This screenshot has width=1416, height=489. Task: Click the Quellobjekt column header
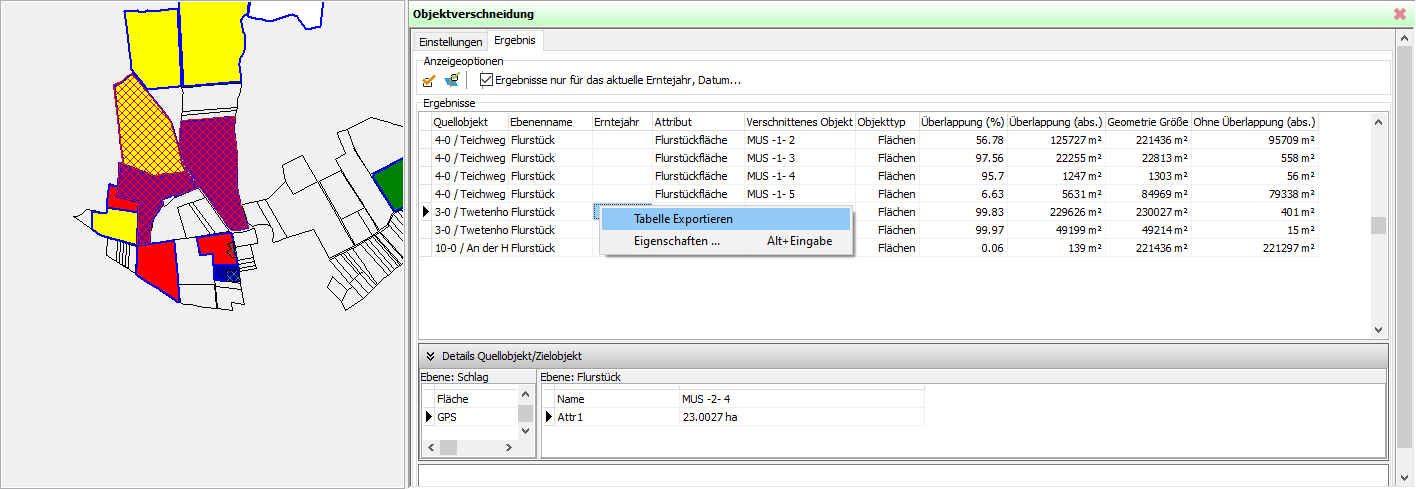point(468,122)
